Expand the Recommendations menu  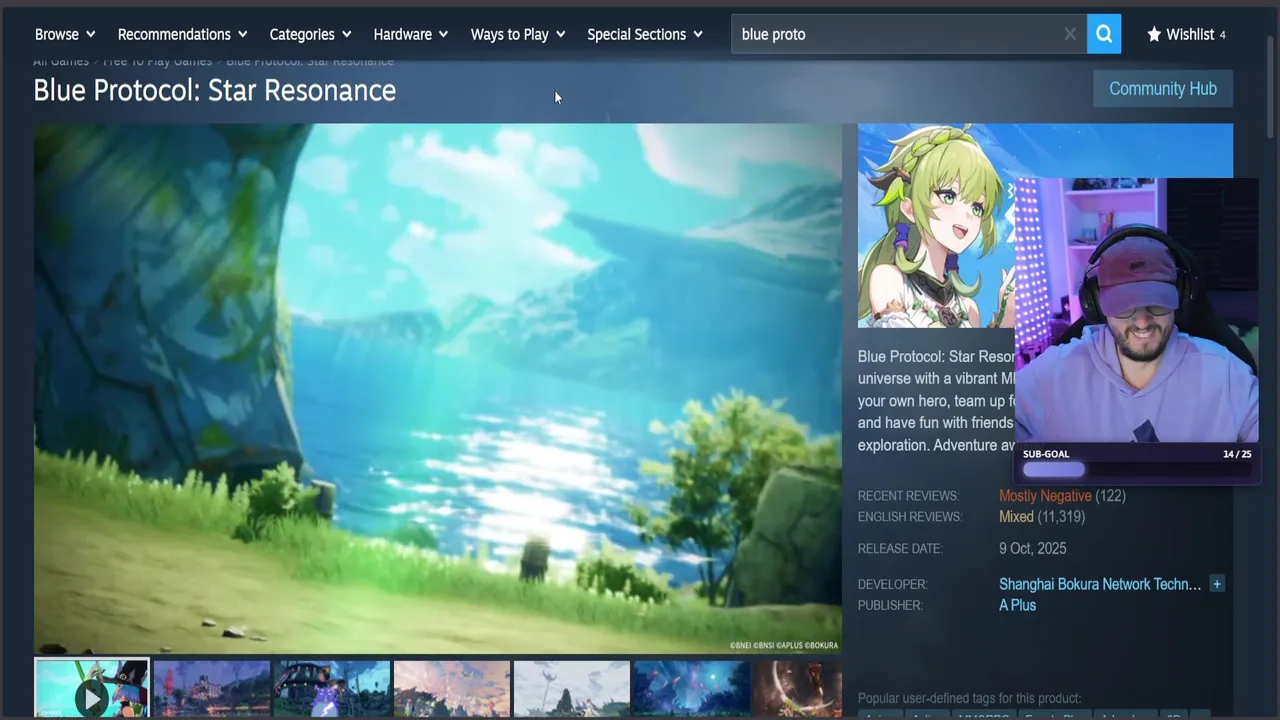coord(182,34)
